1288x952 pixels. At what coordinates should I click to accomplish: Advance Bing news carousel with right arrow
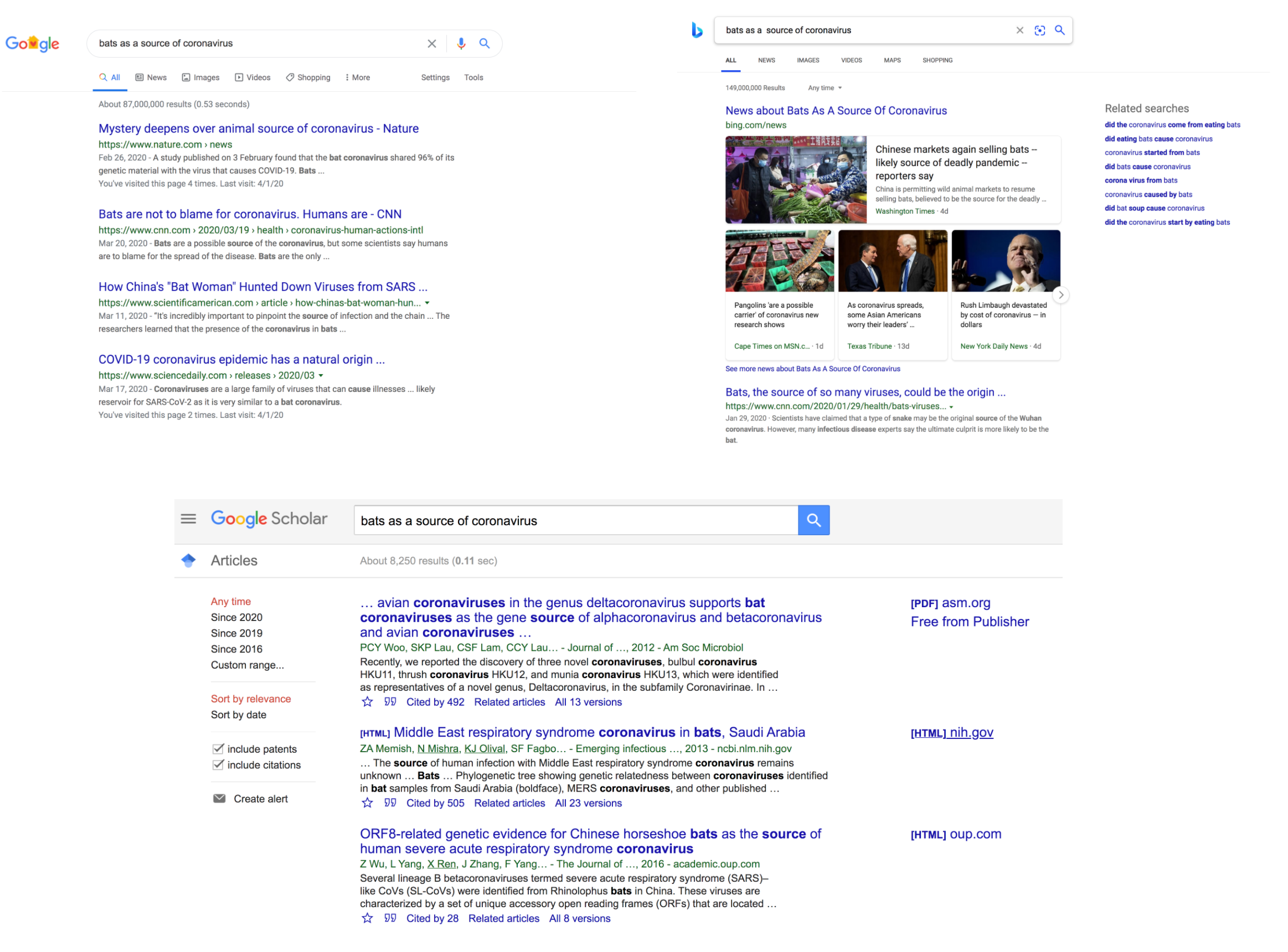pyautogui.click(x=1061, y=295)
